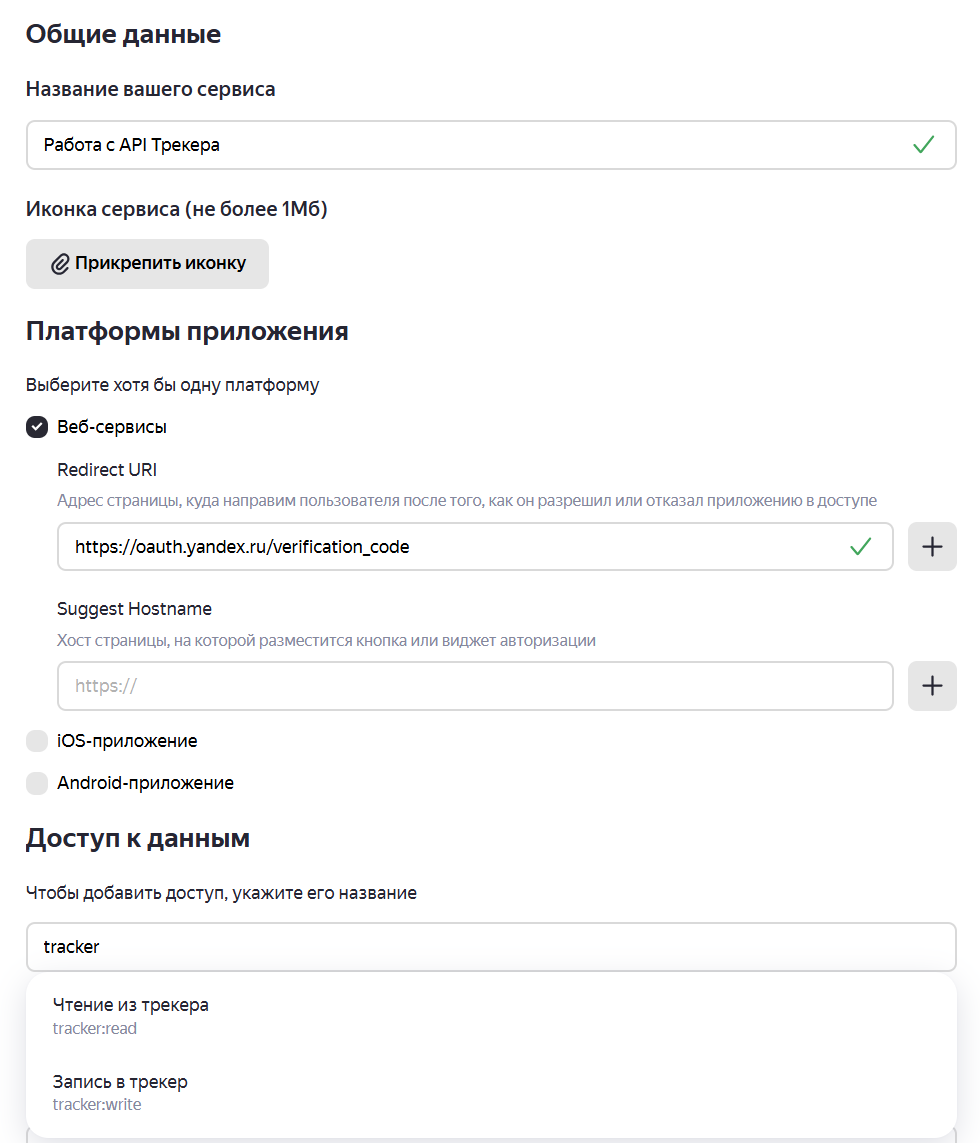Click the plus icon beside Redirect URI
The height and width of the screenshot is (1143, 980).
(932, 547)
